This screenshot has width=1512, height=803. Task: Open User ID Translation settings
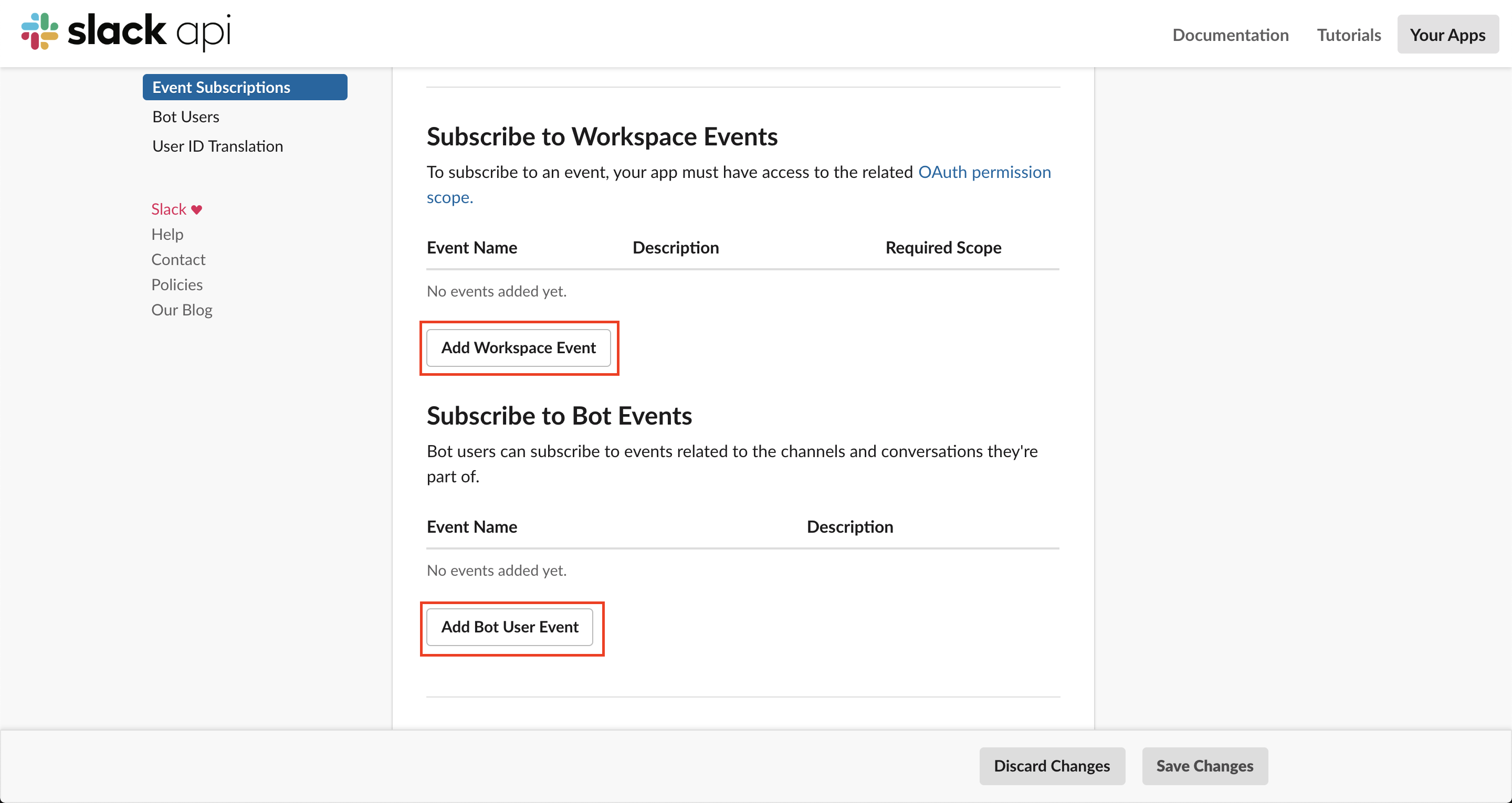[x=217, y=145]
